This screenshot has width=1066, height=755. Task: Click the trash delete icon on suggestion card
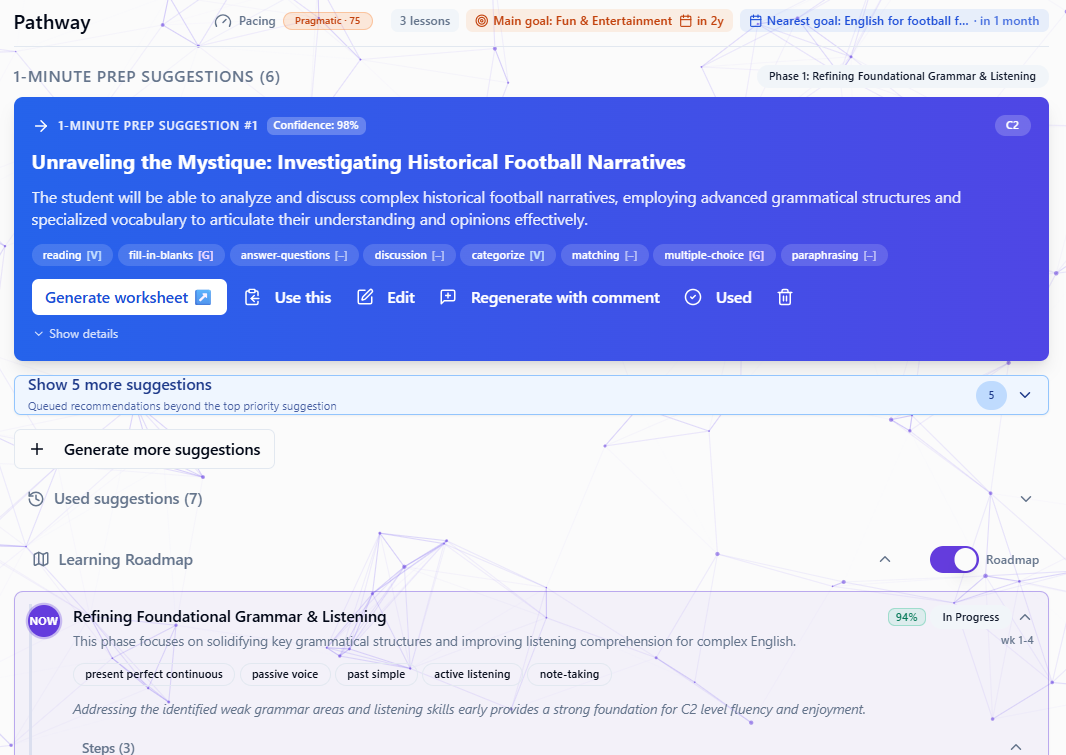(785, 298)
